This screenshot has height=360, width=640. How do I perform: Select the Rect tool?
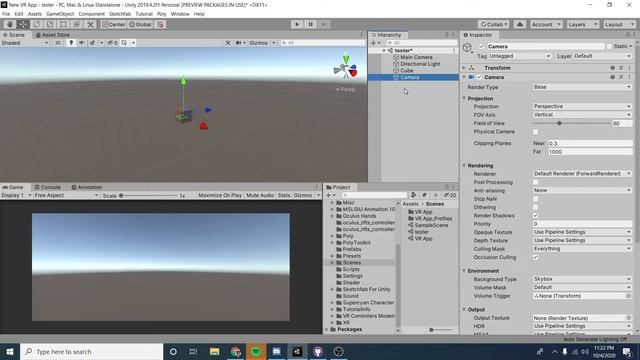[x=63, y=24]
